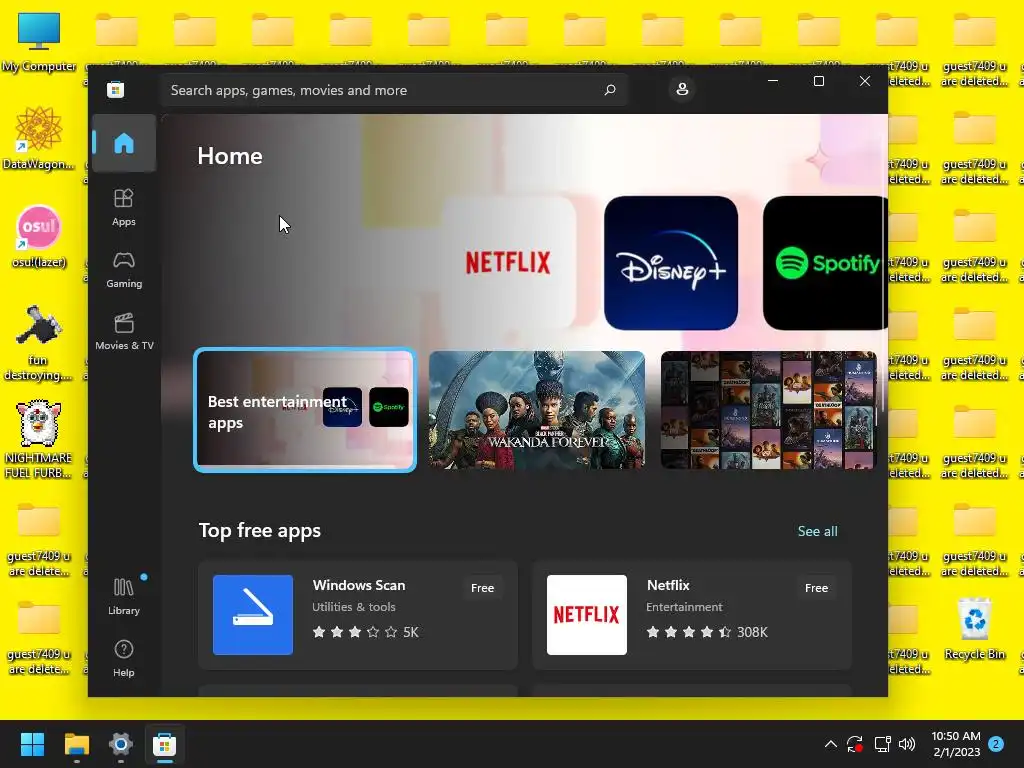
Task: Go to Apps section in sidebar
Action: coord(123,207)
